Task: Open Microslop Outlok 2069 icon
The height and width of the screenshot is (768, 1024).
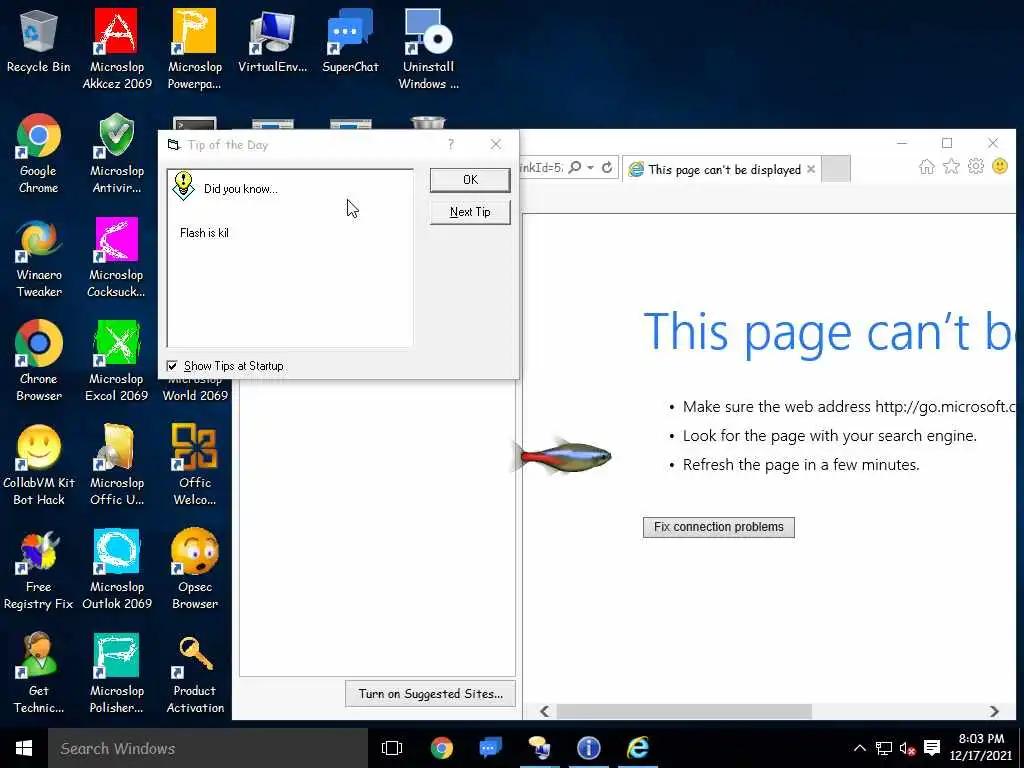Action: click(117, 569)
